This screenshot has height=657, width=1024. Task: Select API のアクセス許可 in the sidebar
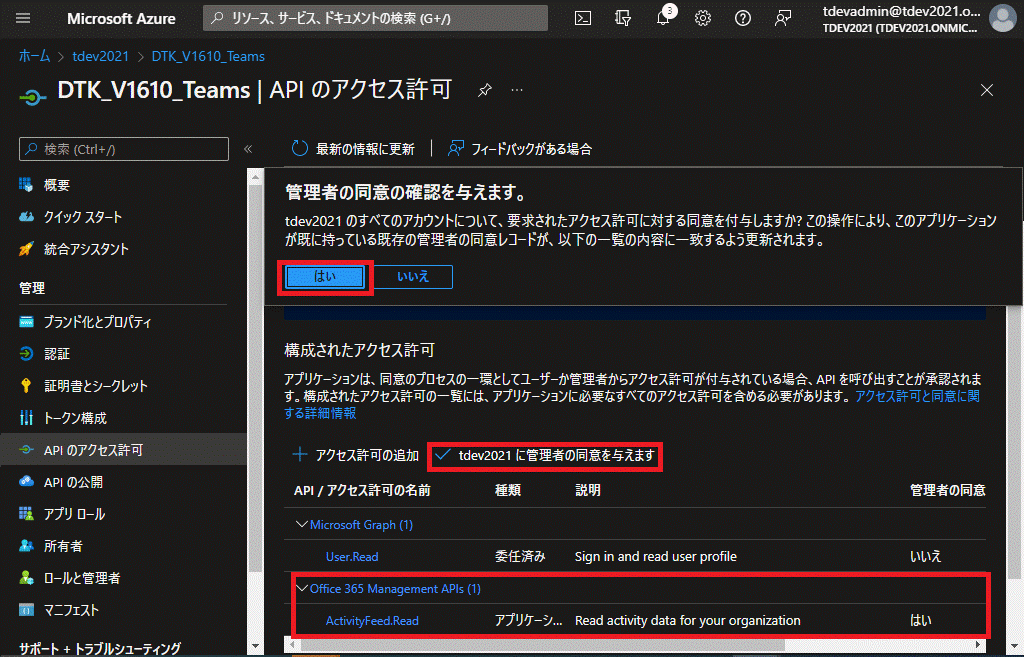(123, 450)
